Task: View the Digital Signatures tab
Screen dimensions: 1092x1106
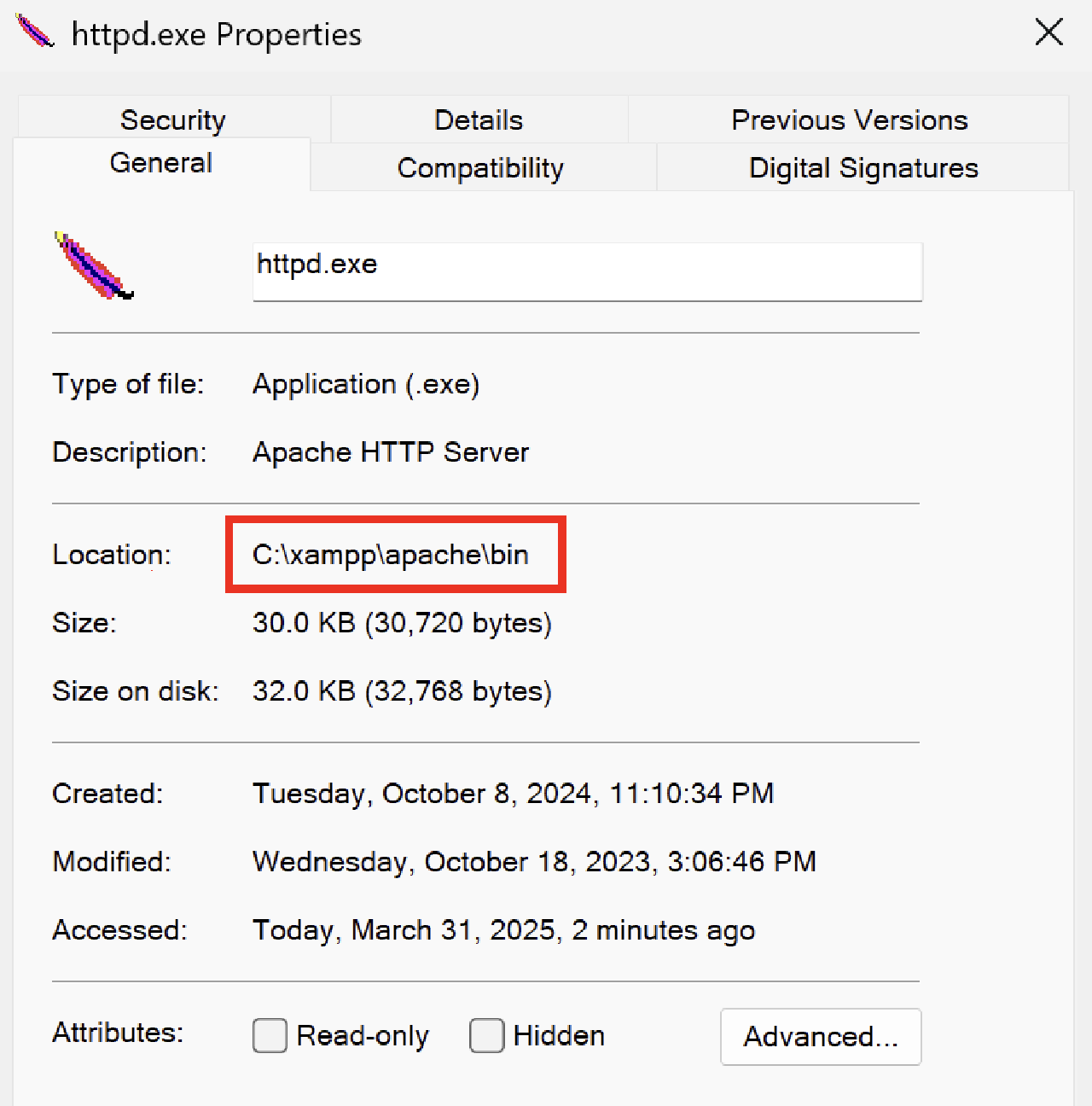Action: pyautogui.click(x=863, y=168)
